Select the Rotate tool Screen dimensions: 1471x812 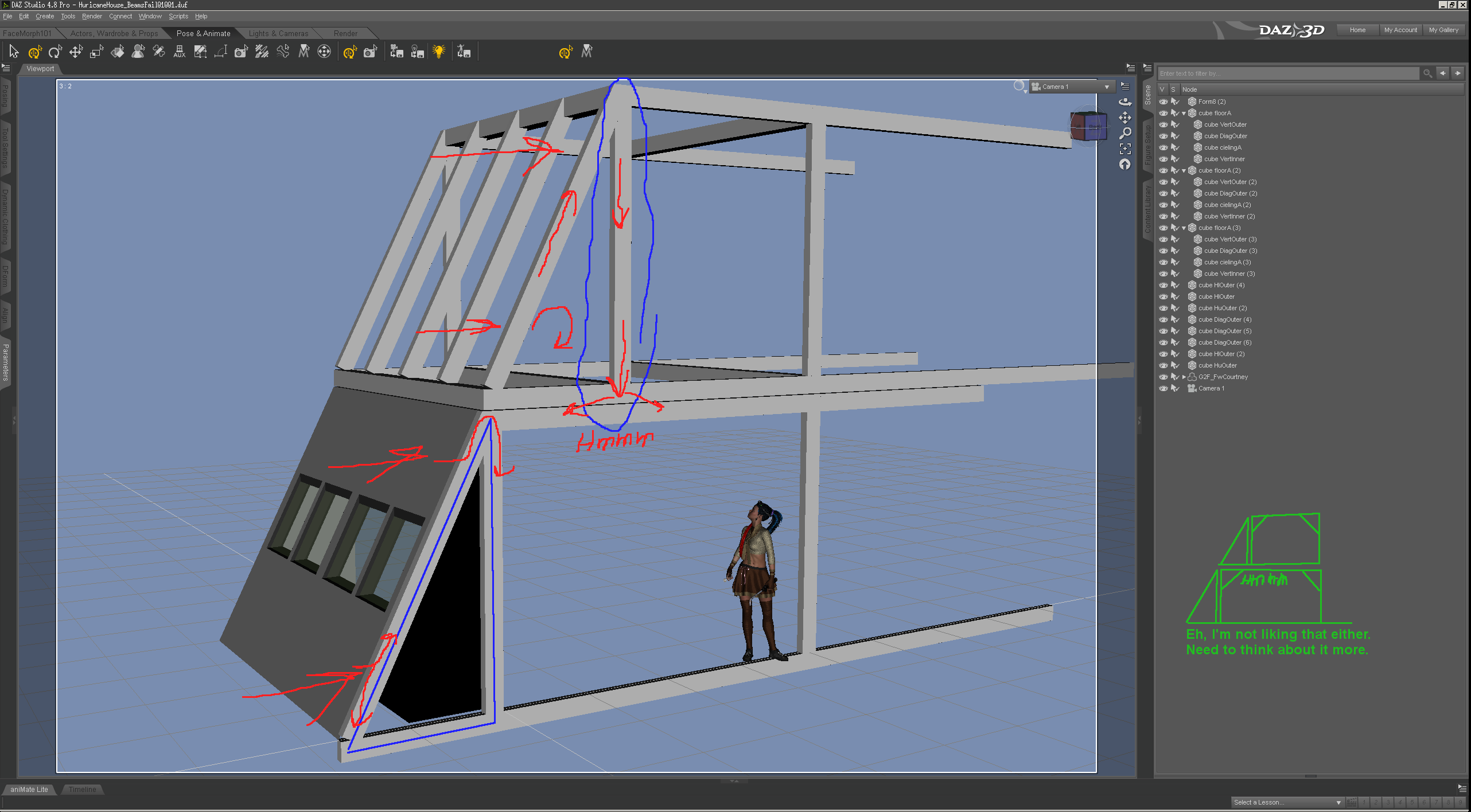pyautogui.click(x=55, y=52)
